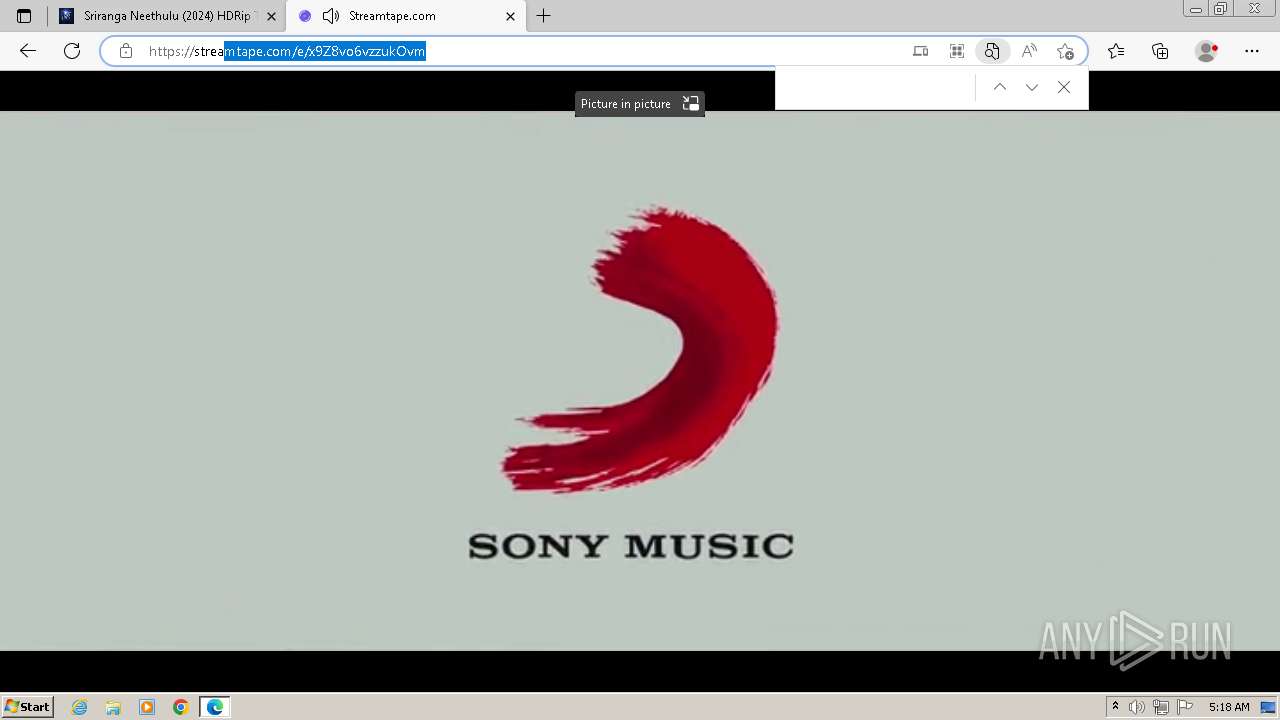The image size is (1280, 720).
Task: Click the show desktop tray button
Action: [1268, 707]
